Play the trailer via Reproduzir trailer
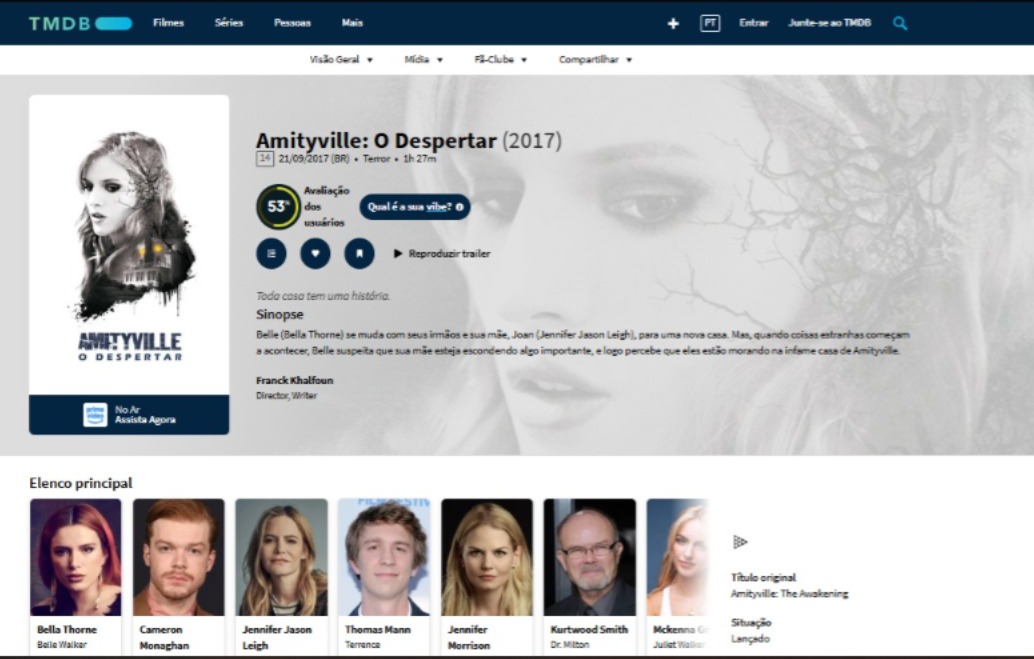Viewport: 1034px width, 659px height. coord(441,254)
